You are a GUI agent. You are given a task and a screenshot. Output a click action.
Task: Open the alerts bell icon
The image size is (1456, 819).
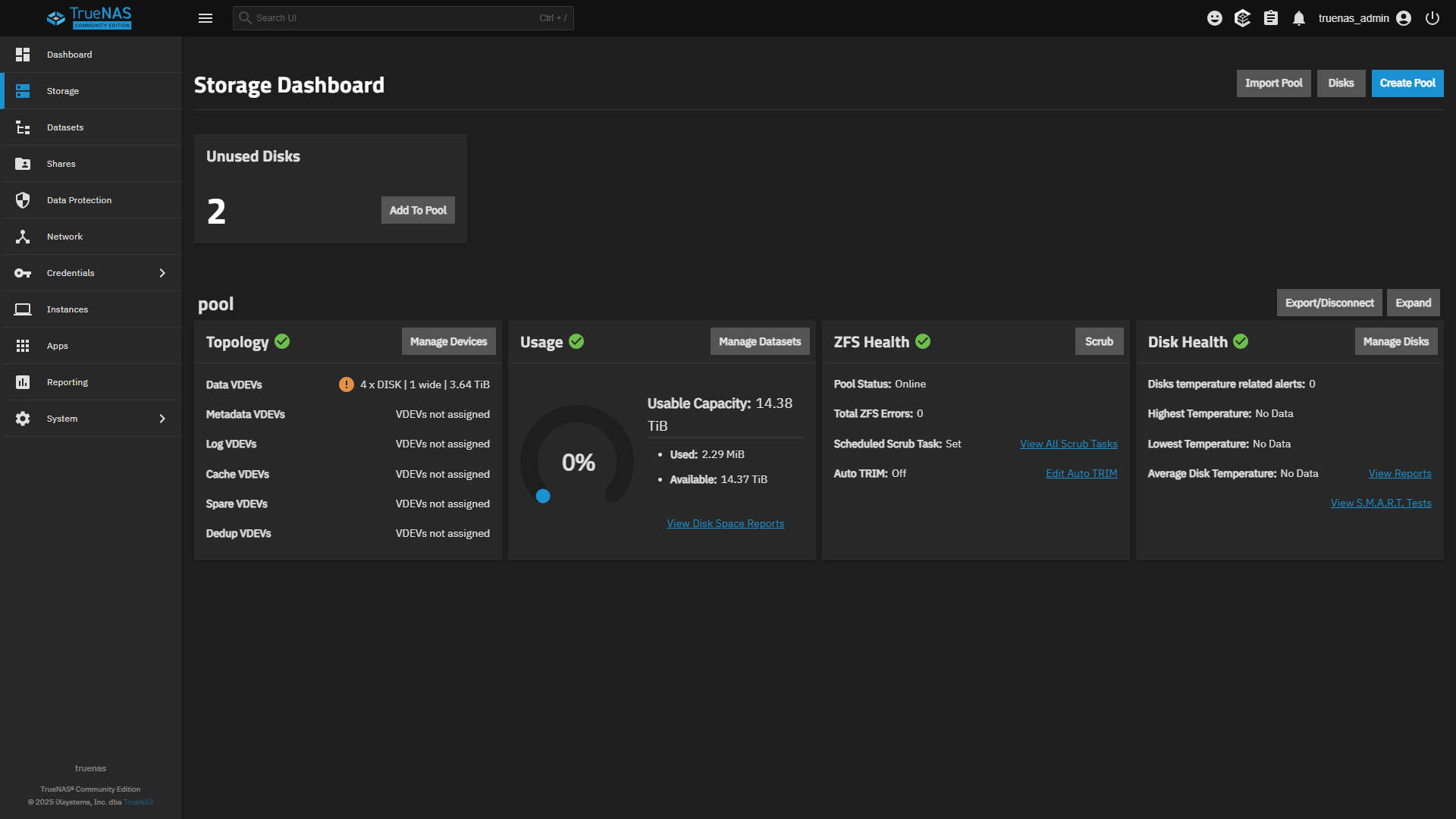coord(1299,18)
